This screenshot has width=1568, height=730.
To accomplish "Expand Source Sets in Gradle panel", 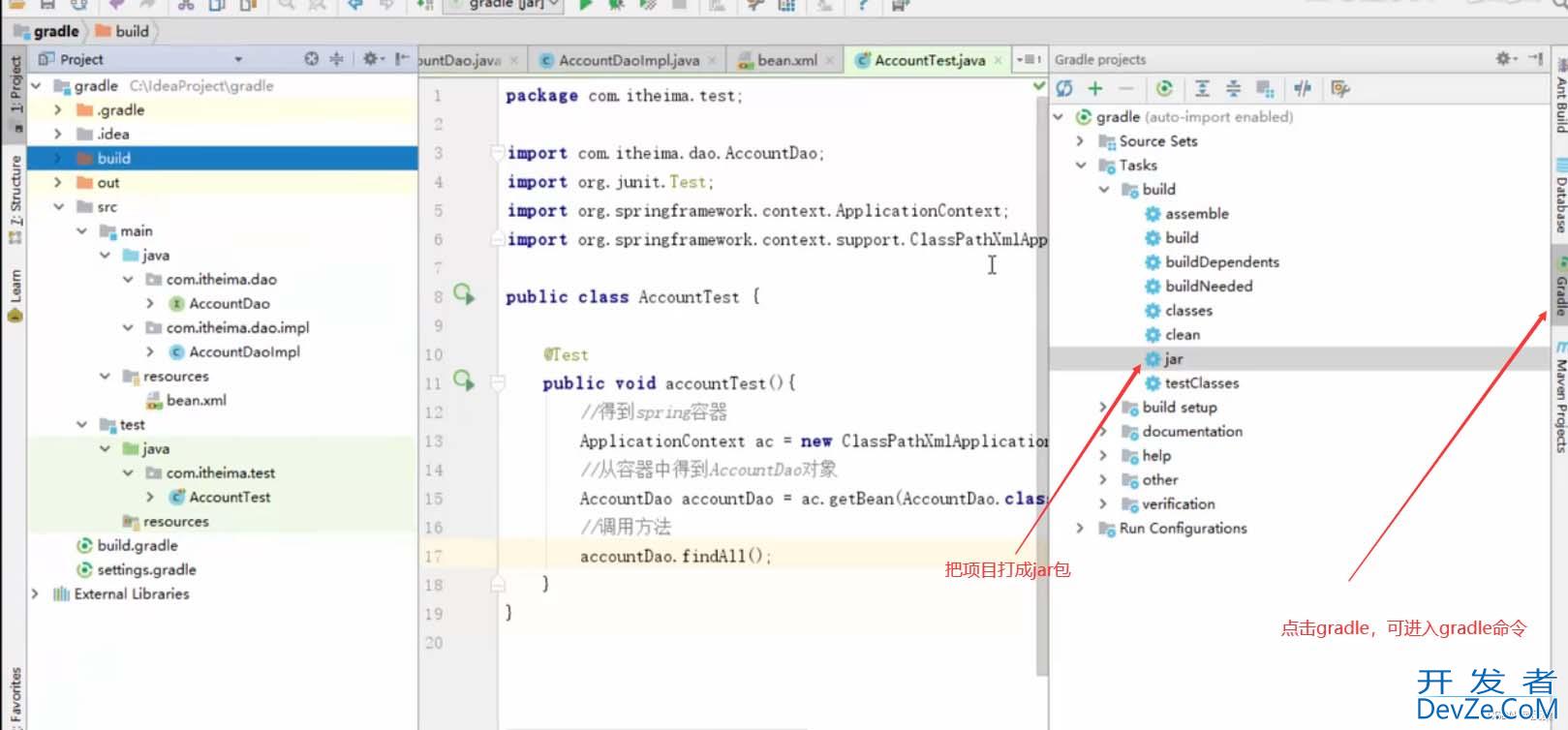I will click(x=1080, y=140).
